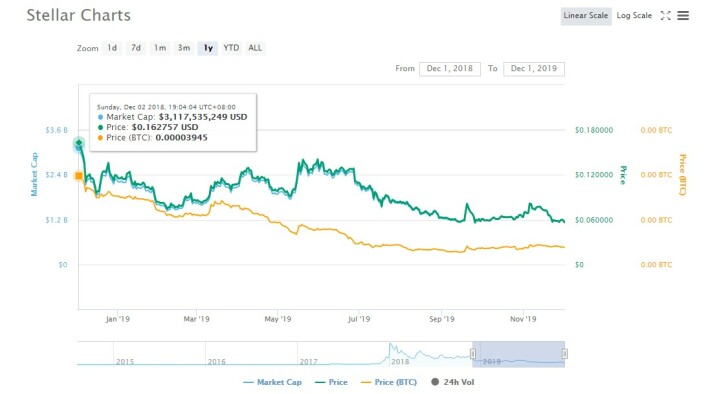Image resolution: width=710 pixels, height=394 pixels.
Task: Set zoom to 1m
Action: click(x=160, y=48)
